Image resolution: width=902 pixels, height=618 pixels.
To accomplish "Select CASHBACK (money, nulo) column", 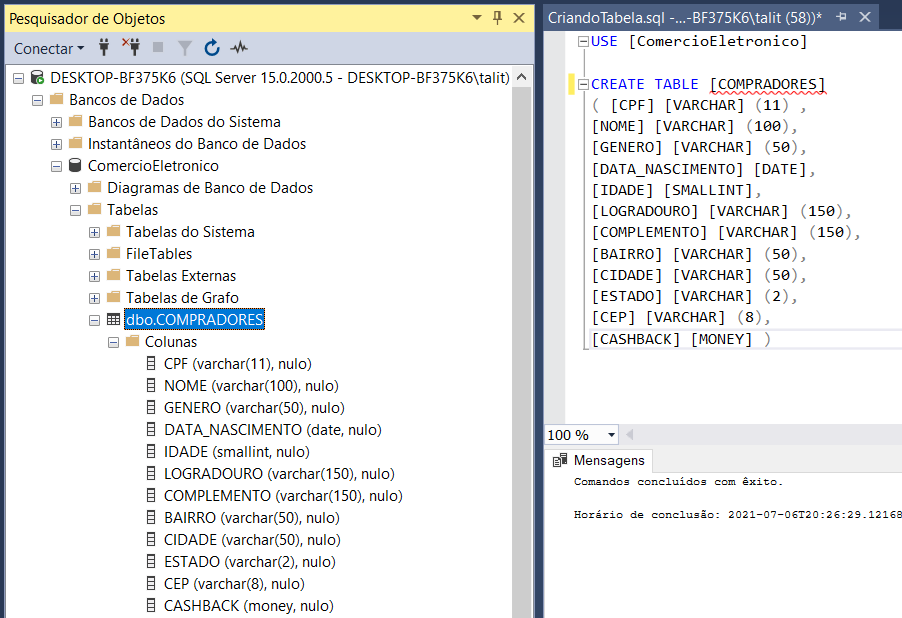I will point(249,605).
